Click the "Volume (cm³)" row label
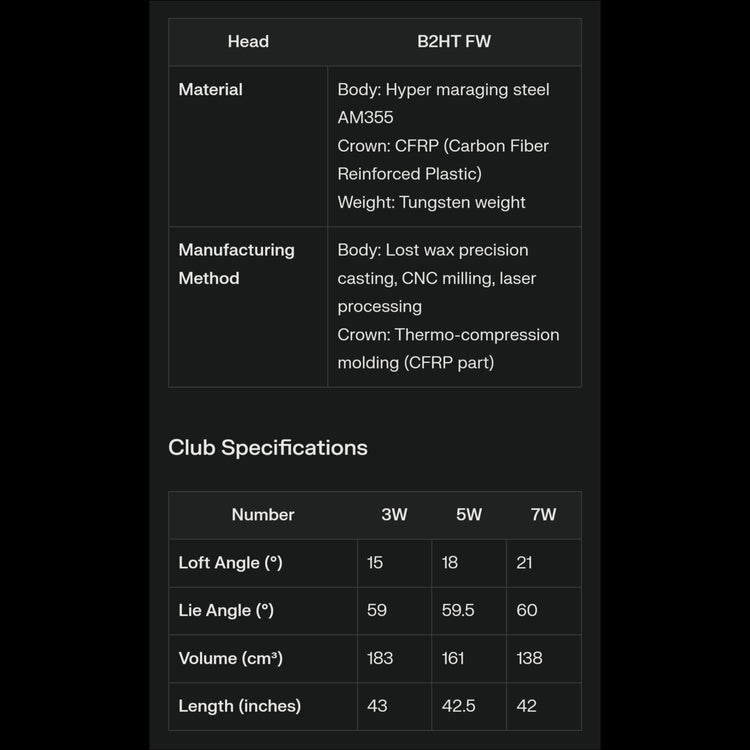This screenshot has width=750, height=750. coord(230,658)
